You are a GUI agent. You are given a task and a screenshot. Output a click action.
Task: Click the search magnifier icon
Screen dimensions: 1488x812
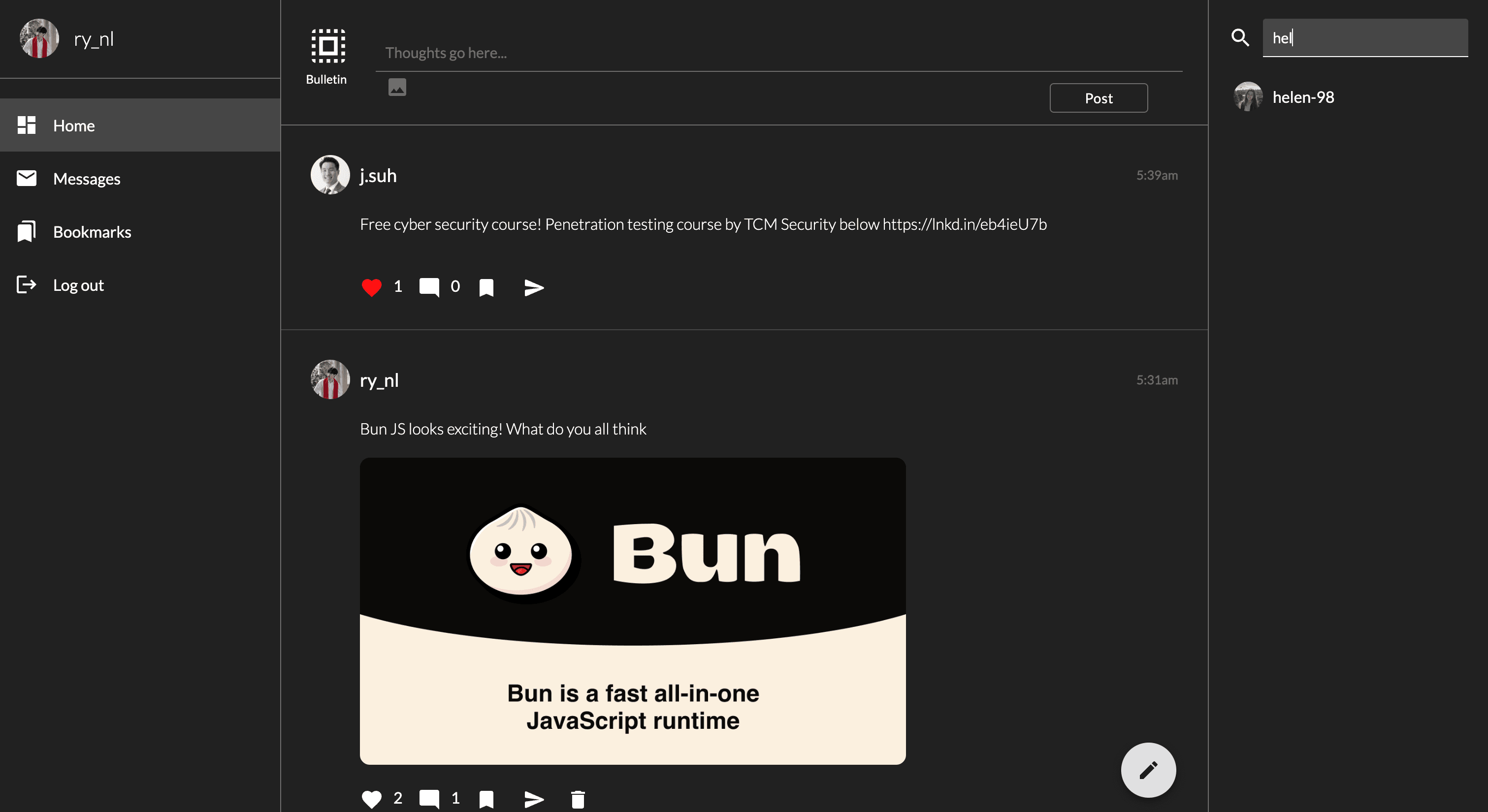click(1240, 37)
